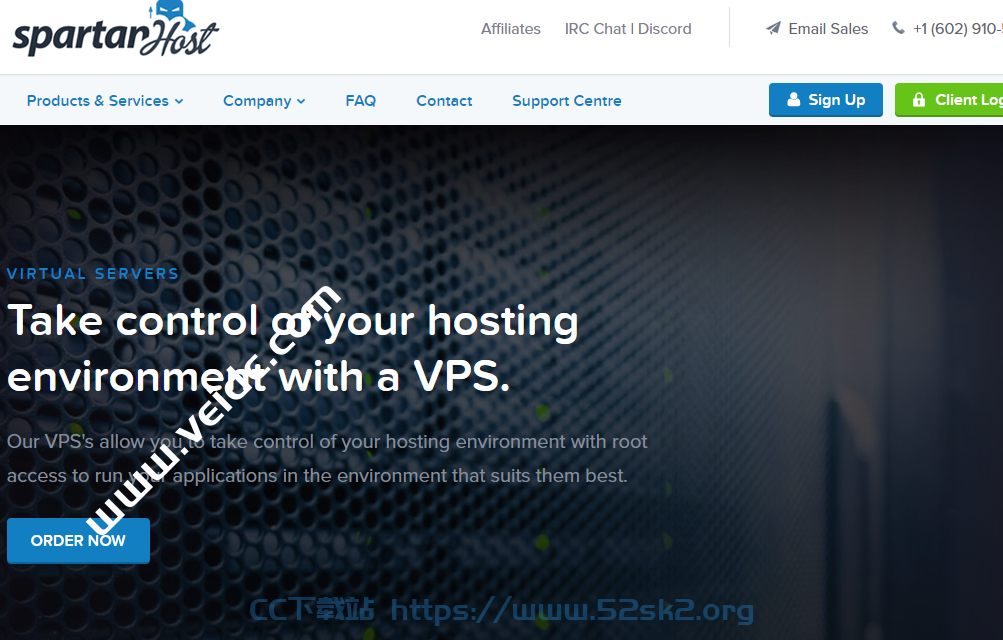This screenshot has height=640, width=1003.
Task: Visit the Support Centre link
Action: coord(567,101)
